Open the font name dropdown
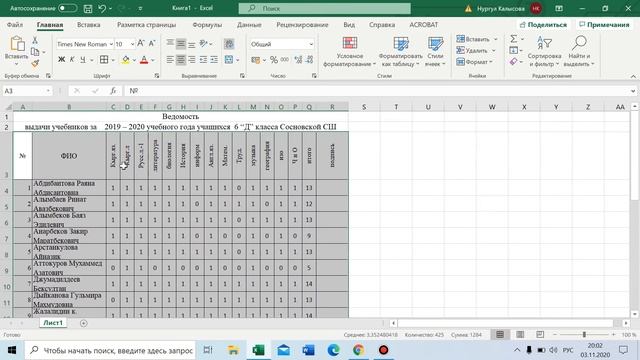640x360 pixels. pos(111,44)
